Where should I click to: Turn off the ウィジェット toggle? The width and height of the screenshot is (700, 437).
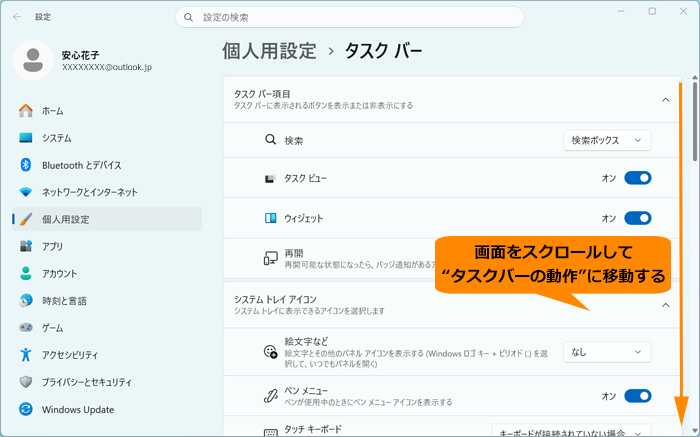638,218
